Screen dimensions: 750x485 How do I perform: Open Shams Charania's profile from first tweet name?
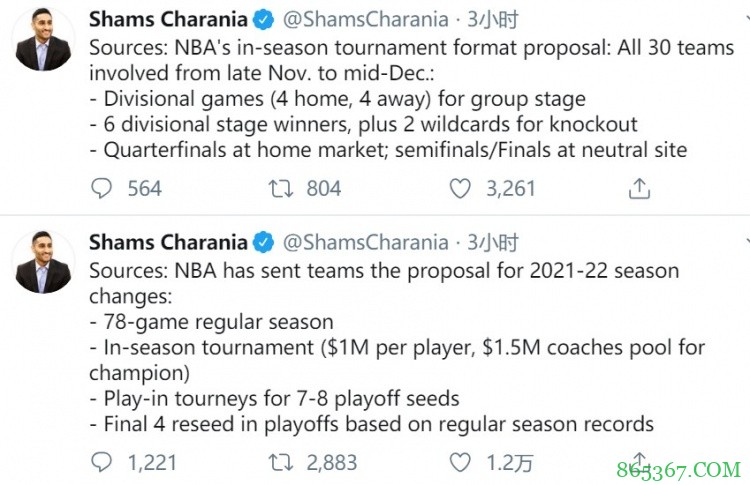[168, 20]
